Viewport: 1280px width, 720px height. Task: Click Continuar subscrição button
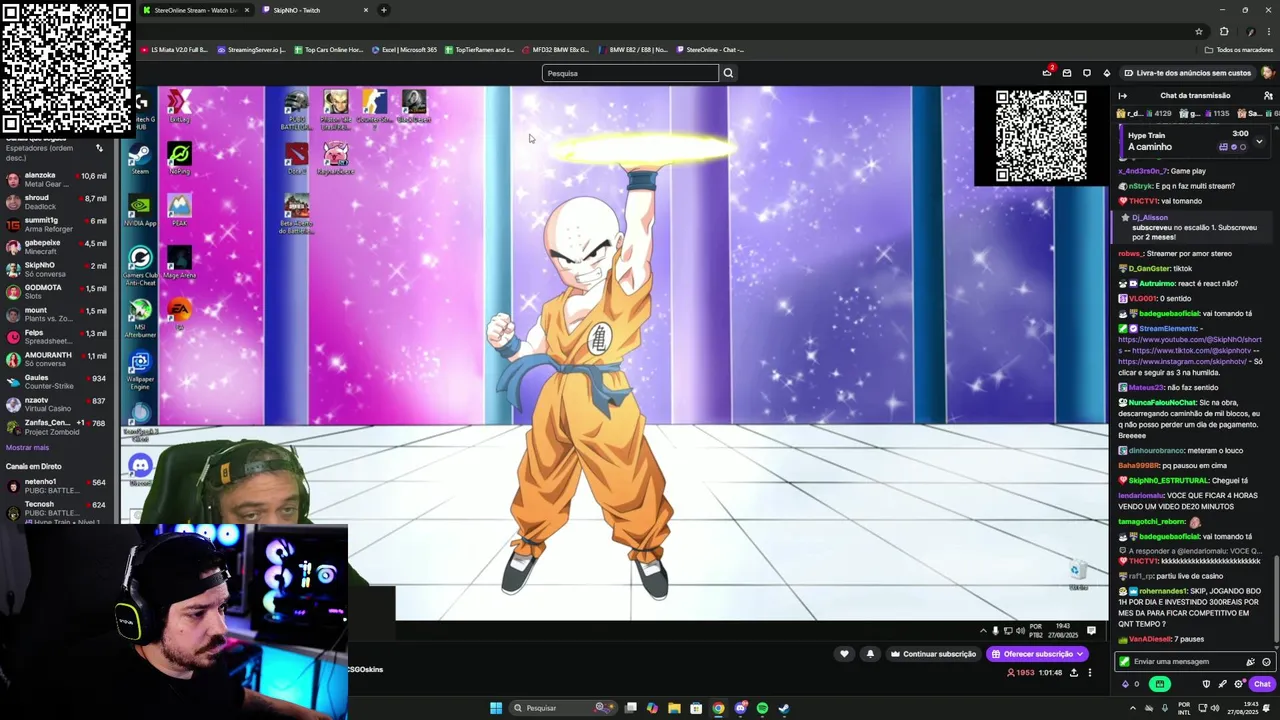click(932, 654)
